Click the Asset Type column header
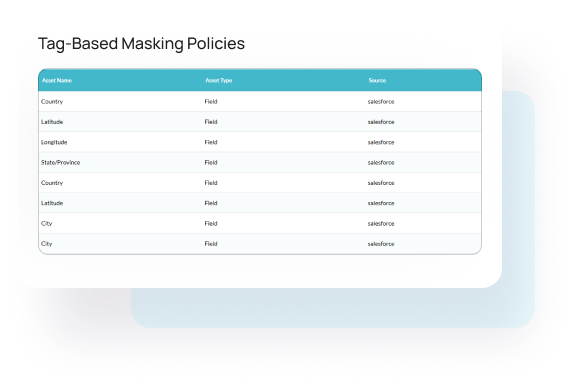 219,80
